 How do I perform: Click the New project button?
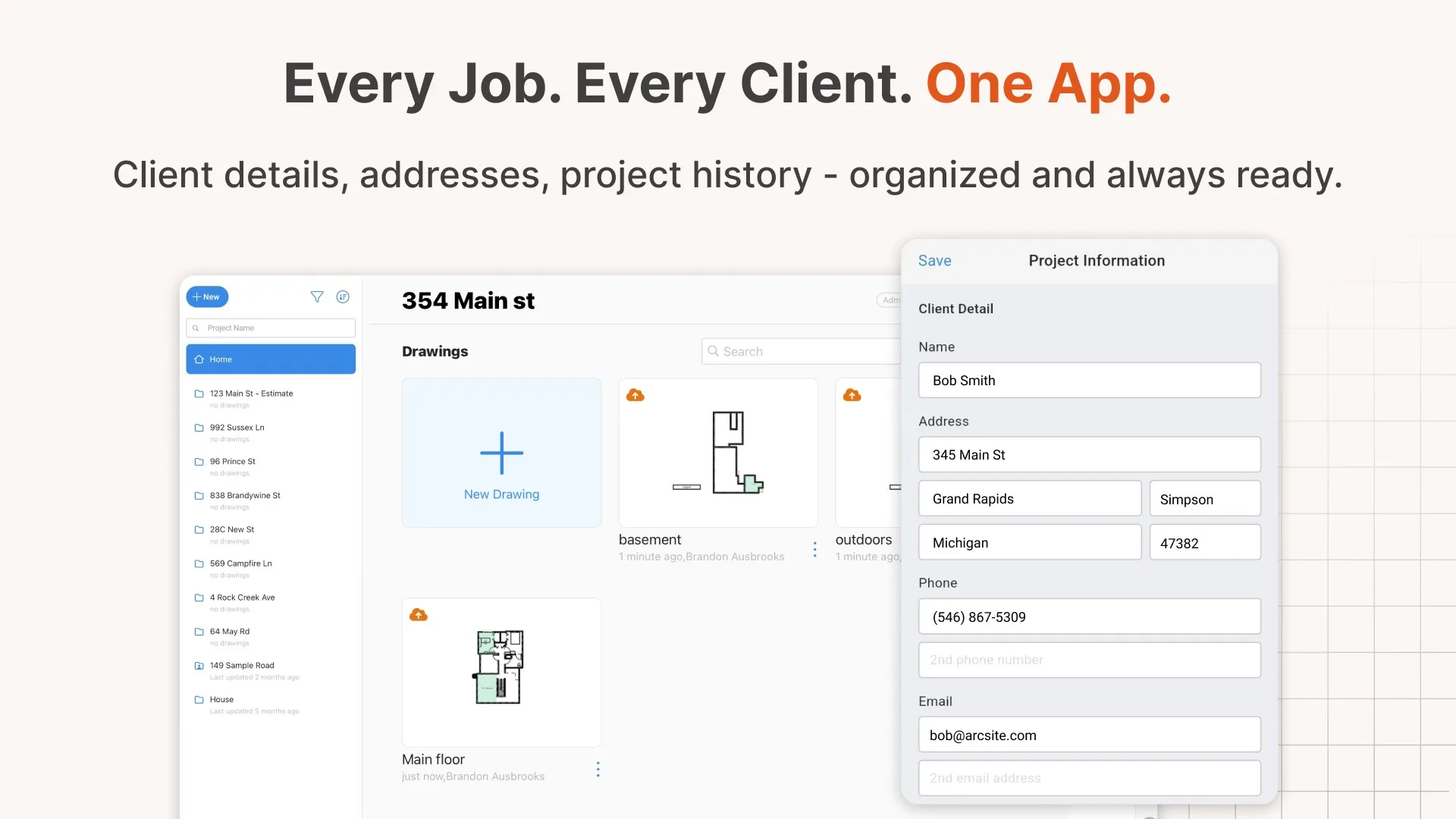coord(207,297)
